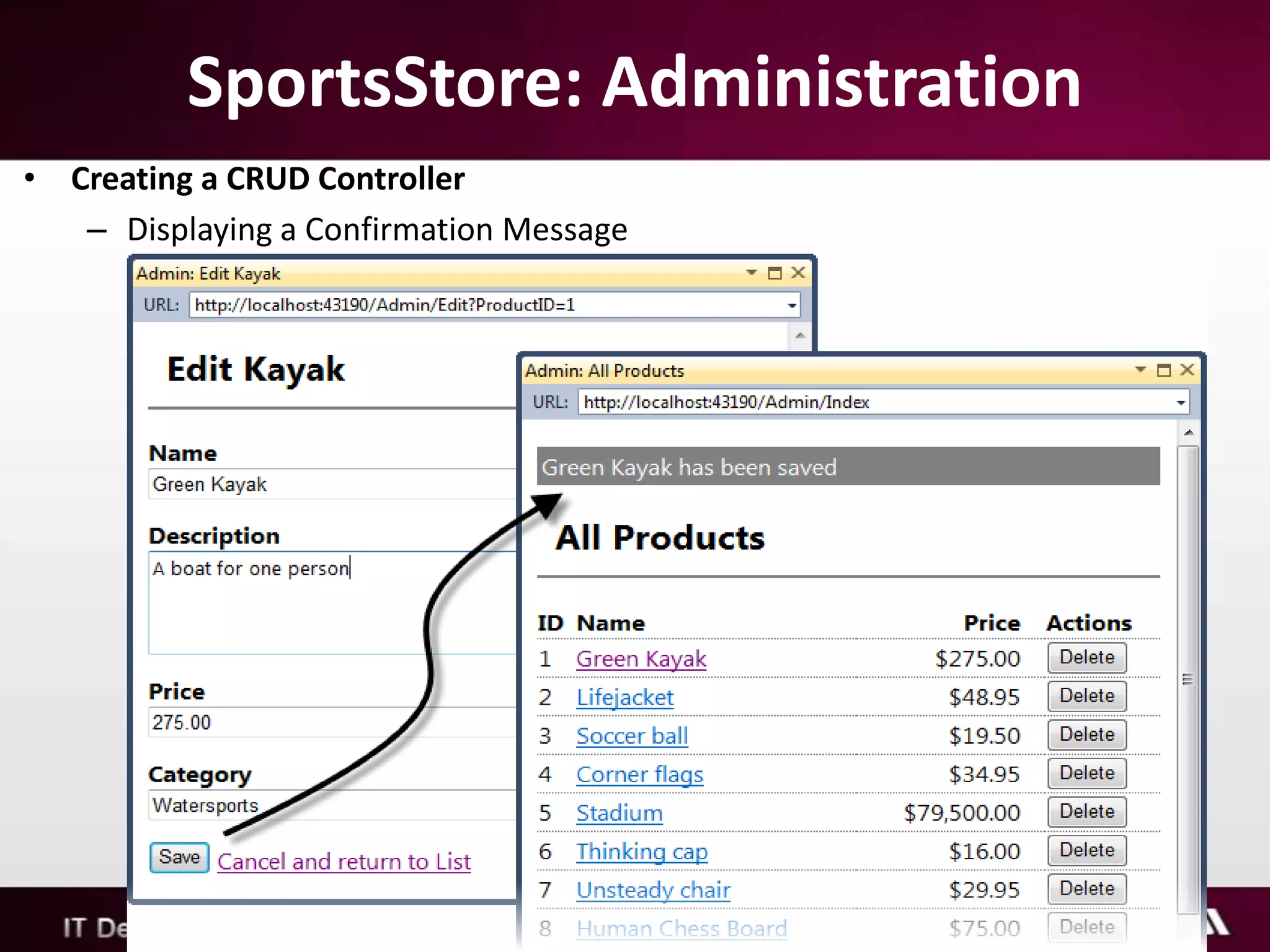Delete the Stadium product
The width and height of the screenshot is (1270, 952).
click(1087, 811)
